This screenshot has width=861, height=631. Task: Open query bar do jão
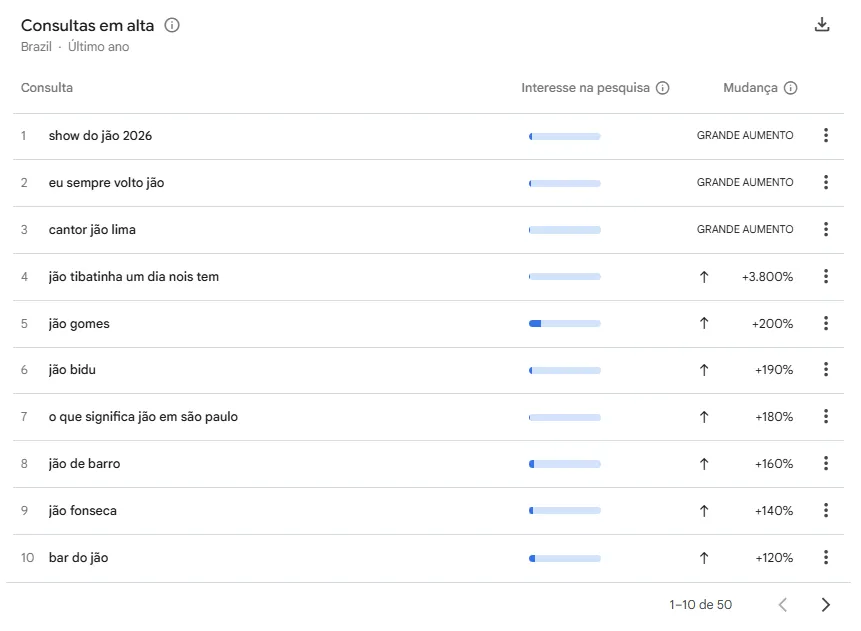pos(78,558)
